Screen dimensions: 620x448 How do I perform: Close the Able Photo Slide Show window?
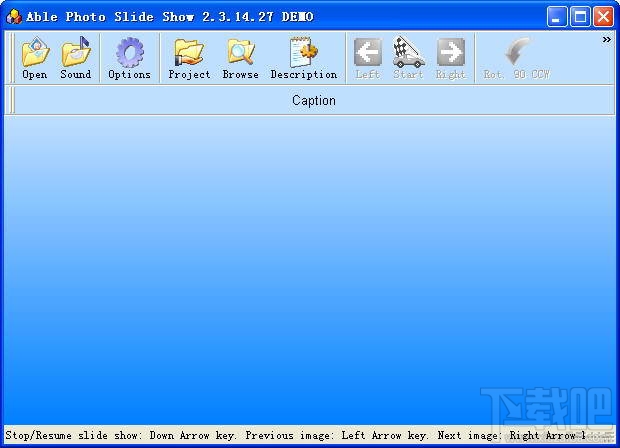(603, 17)
